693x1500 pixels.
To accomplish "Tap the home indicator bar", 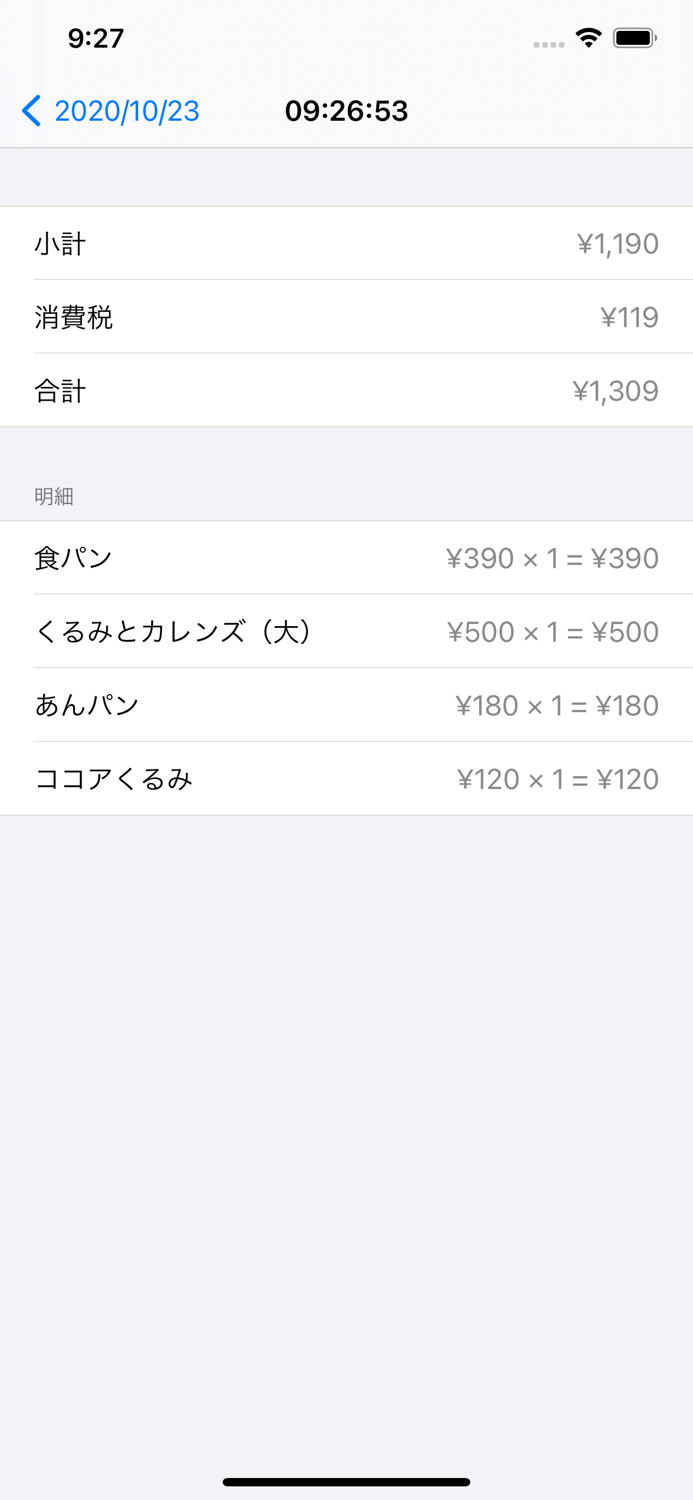I will click(x=346, y=1482).
